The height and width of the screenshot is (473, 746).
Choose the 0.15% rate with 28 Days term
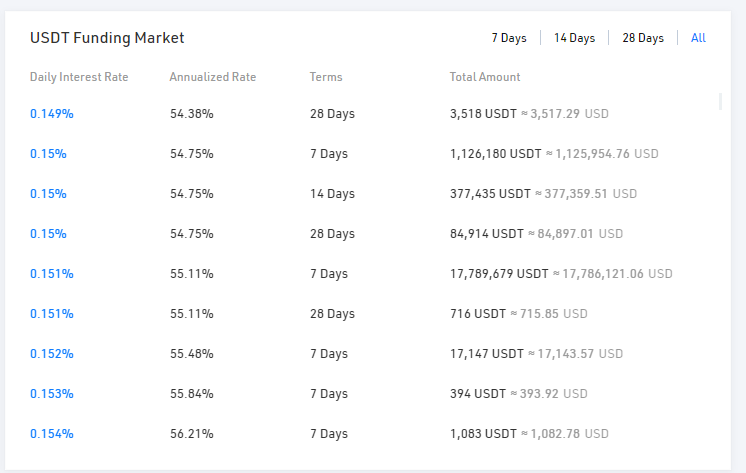point(48,234)
